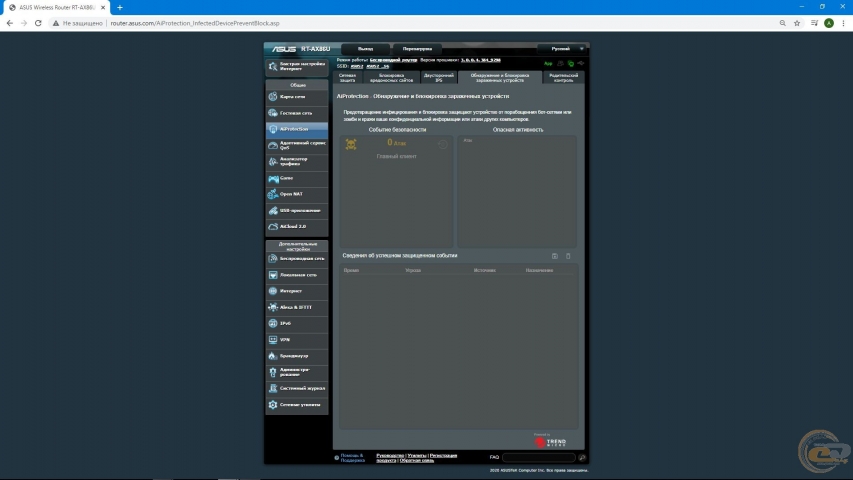
Task: Click the first SSID link
Action: (357, 66)
